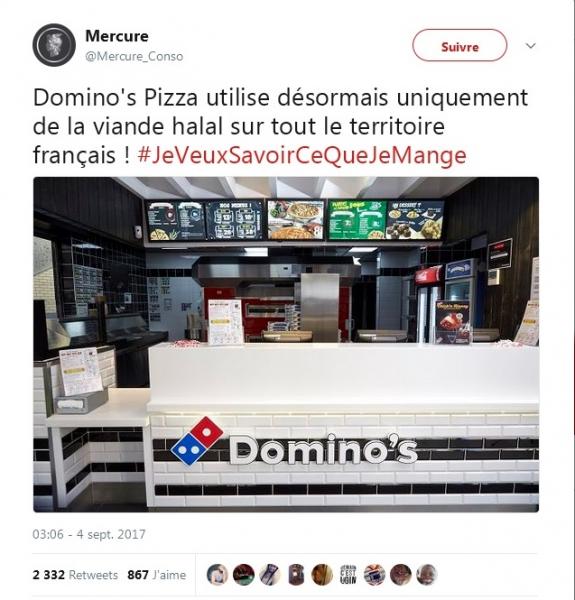
Task: Open the 03:06 - 4 sept. 2017 timestamp
Action: (89, 534)
